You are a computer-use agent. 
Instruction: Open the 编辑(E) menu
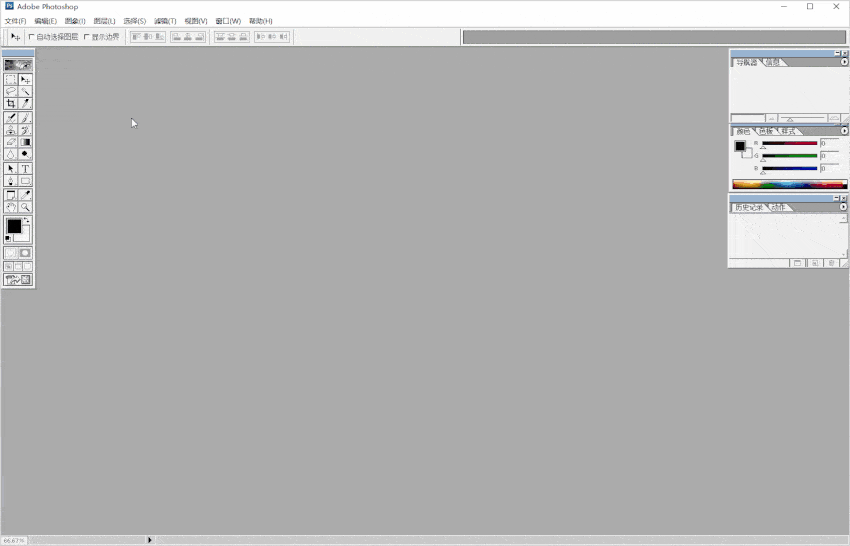click(46, 21)
